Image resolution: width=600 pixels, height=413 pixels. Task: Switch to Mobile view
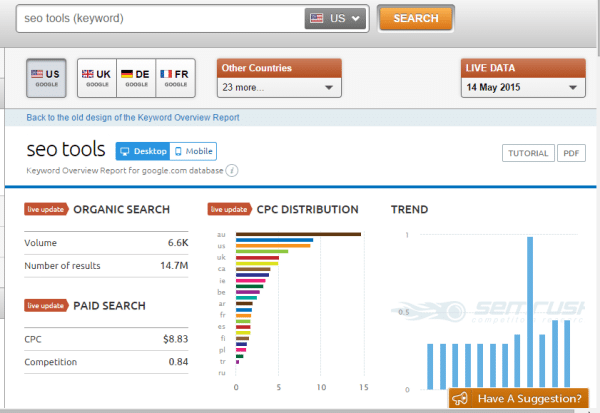coord(193,151)
